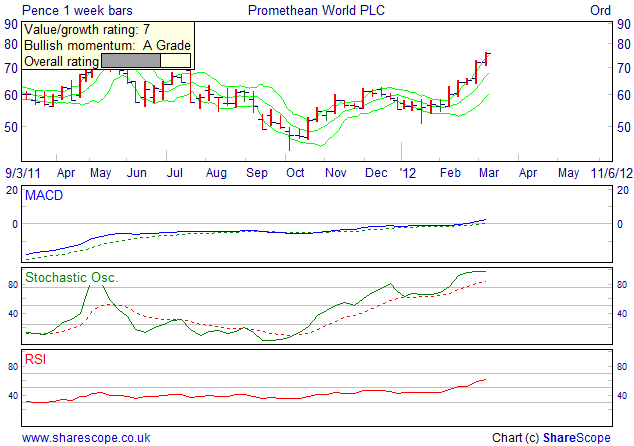Click the Promethean World PLC chart title
The image size is (634, 446).
(x=316, y=11)
